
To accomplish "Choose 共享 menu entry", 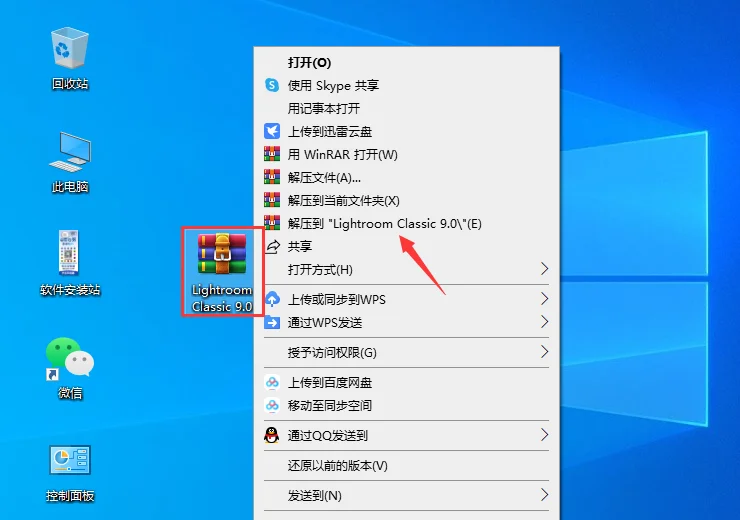I will tap(407, 246).
